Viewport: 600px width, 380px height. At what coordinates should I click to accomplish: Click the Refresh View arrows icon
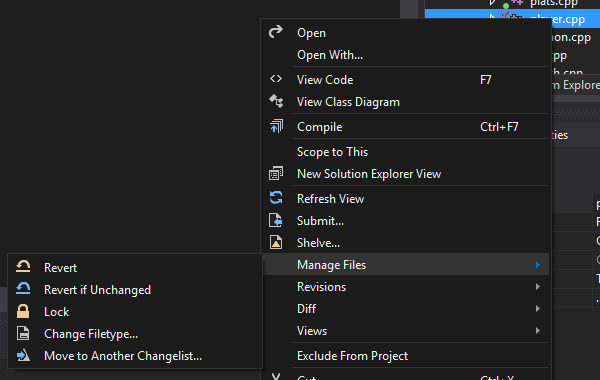pyautogui.click(x=276, y=198)
